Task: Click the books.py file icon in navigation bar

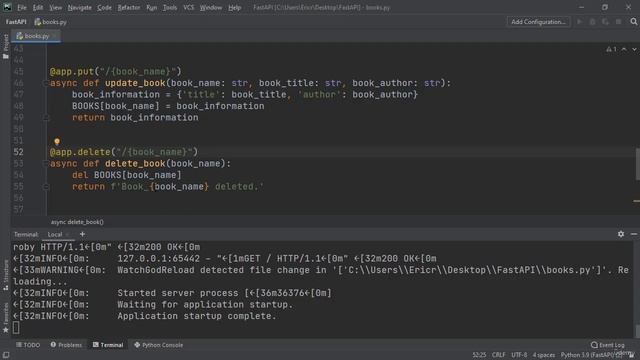Action: [x=38, y=22]
